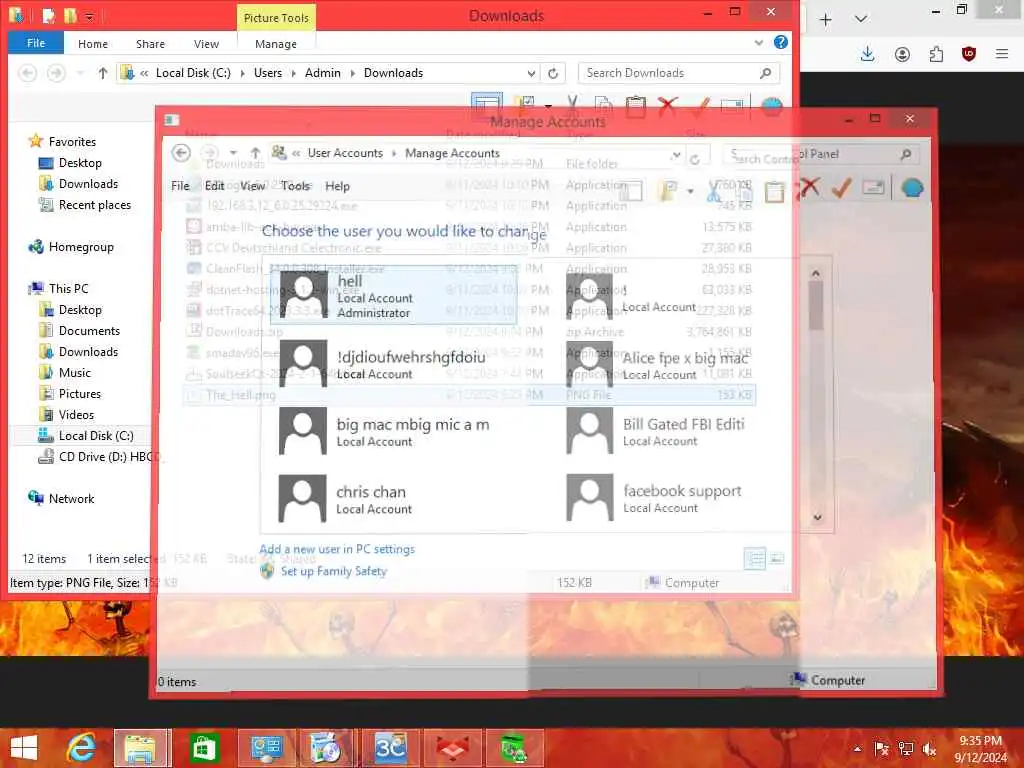This screenshot has height=768, width=1024.
Task: Click the red X Delete icon in Manage Accounts
Action: point(809,189)
